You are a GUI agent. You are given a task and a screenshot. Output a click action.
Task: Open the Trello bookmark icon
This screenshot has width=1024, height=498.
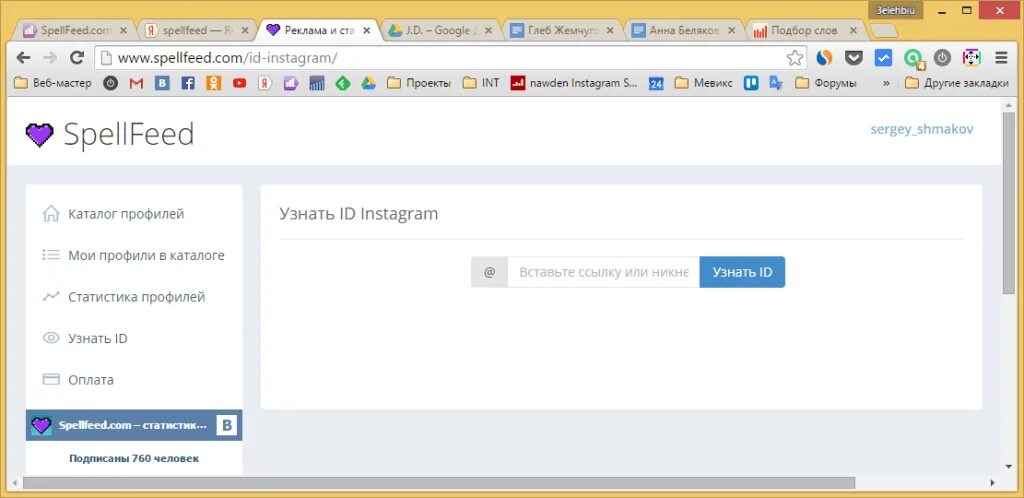tap(751, 84)
